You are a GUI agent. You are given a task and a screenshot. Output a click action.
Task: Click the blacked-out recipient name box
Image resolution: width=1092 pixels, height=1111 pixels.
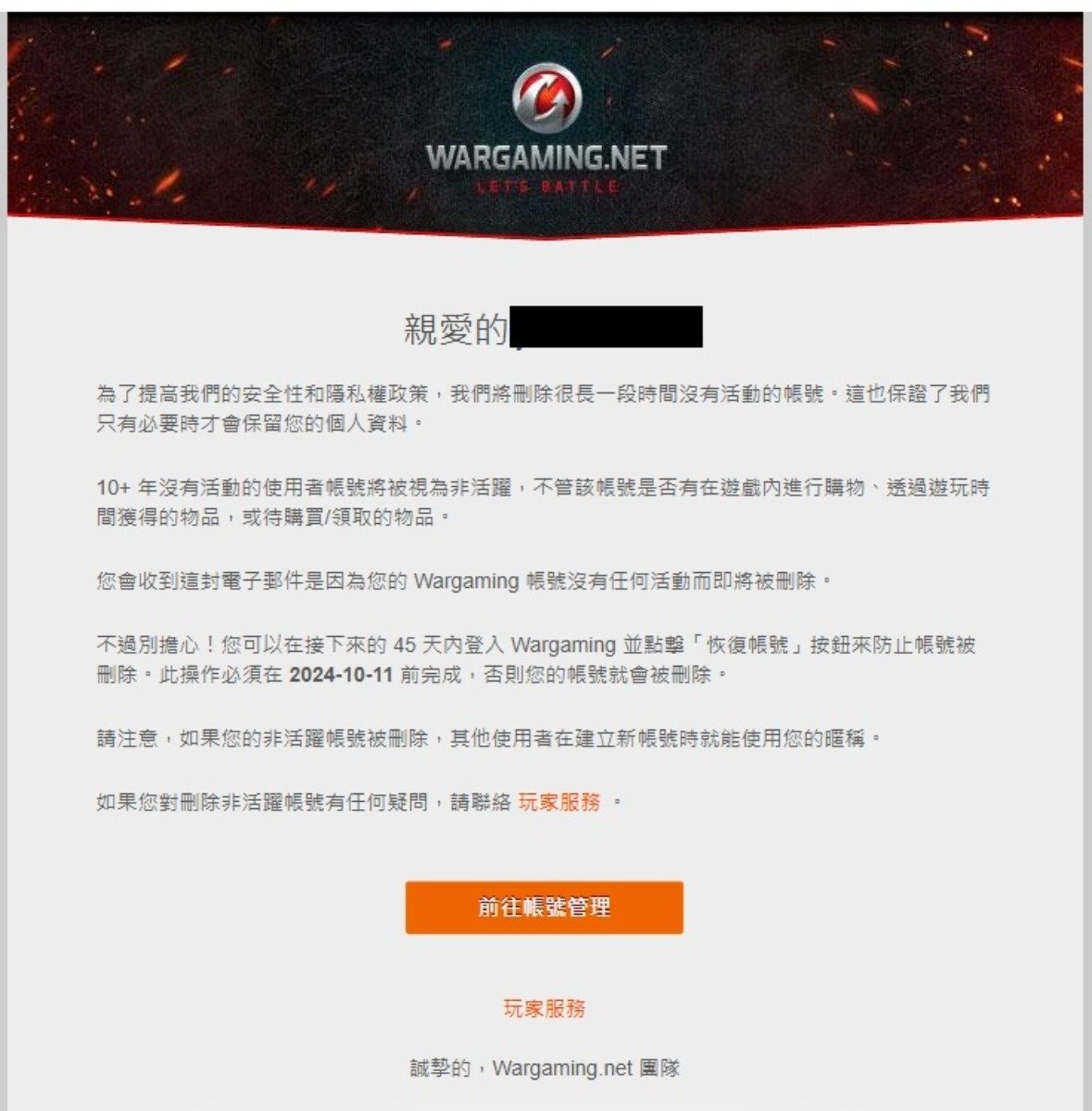[607, 327]
